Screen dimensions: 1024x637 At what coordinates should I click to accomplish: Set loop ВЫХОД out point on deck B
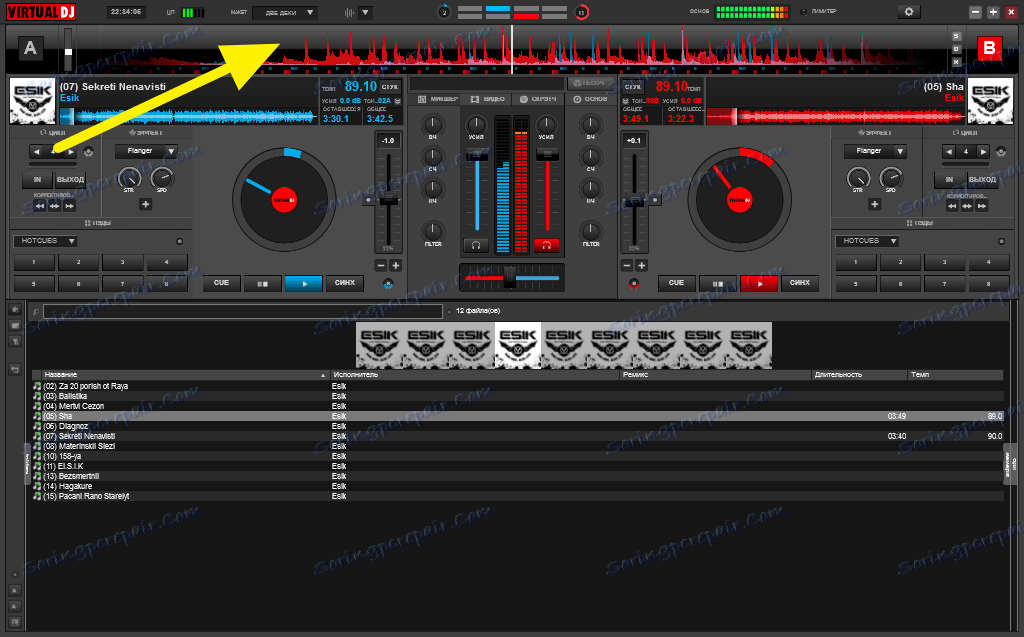pyautogui.click(x=982, y=180)
